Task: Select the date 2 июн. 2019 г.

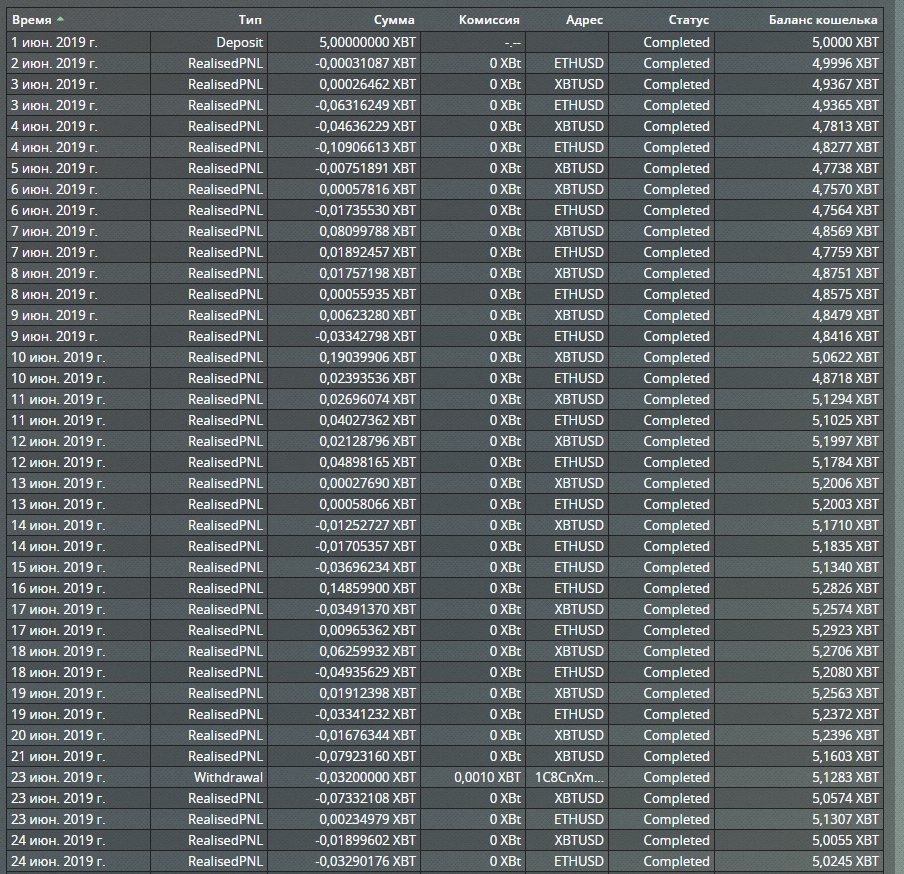Action: (54, 63)
